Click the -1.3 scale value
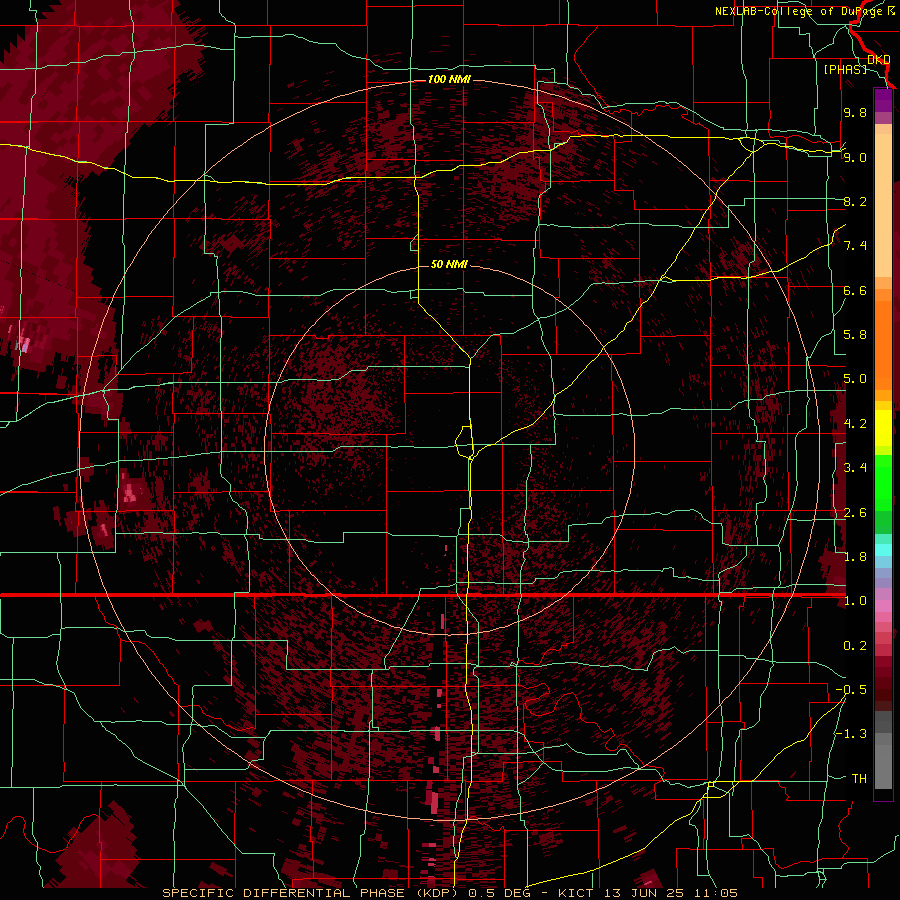The height and width of the screenshot is (900, 900). [851, 734]
